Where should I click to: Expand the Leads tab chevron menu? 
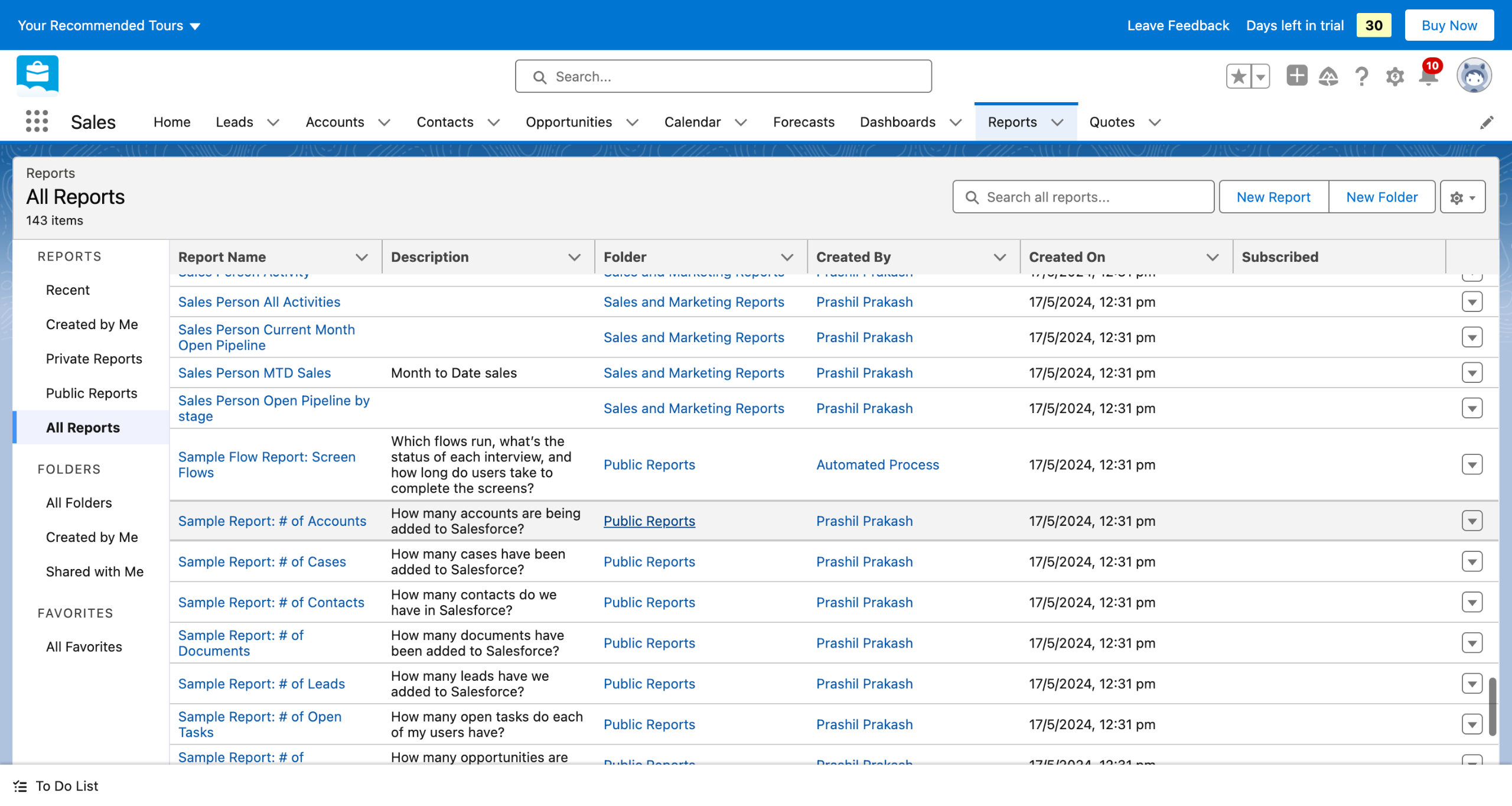pos(273,122)
